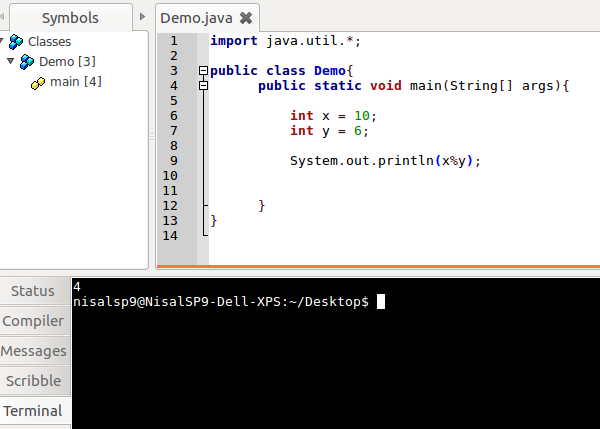600x429 pixels.
Task: Click line number 1 in the margin
Action: coord(174,41)
